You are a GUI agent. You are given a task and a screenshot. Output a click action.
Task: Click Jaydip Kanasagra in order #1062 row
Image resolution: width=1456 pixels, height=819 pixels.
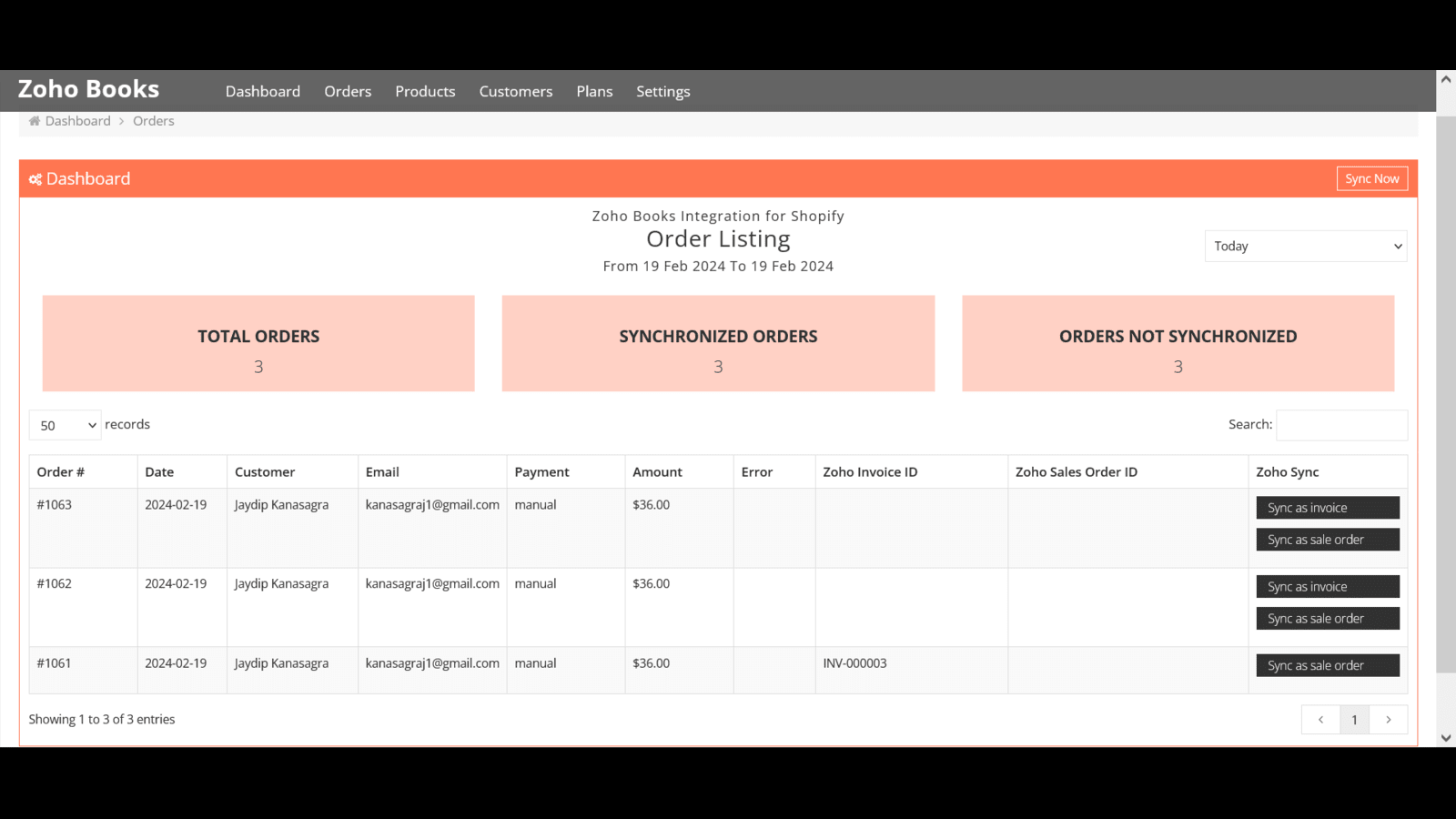(281, 584)
